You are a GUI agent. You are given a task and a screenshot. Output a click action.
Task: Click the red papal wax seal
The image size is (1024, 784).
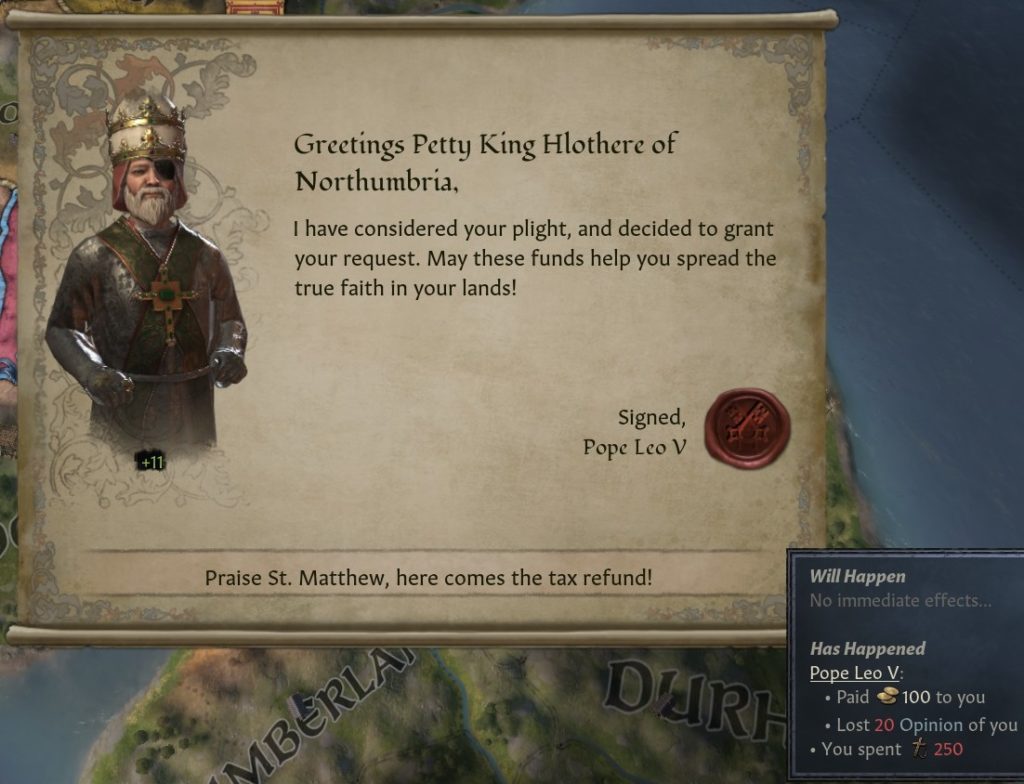pyautogui.click(x=747, y=429)
